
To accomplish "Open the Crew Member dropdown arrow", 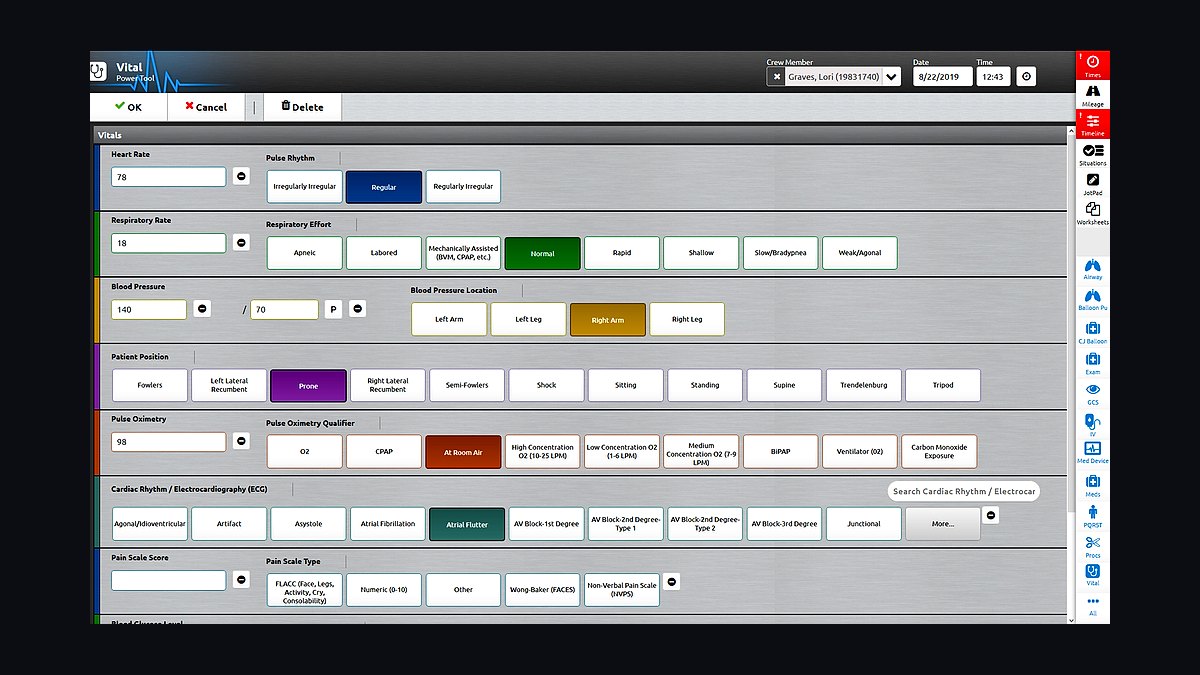I will pos(892,77).
